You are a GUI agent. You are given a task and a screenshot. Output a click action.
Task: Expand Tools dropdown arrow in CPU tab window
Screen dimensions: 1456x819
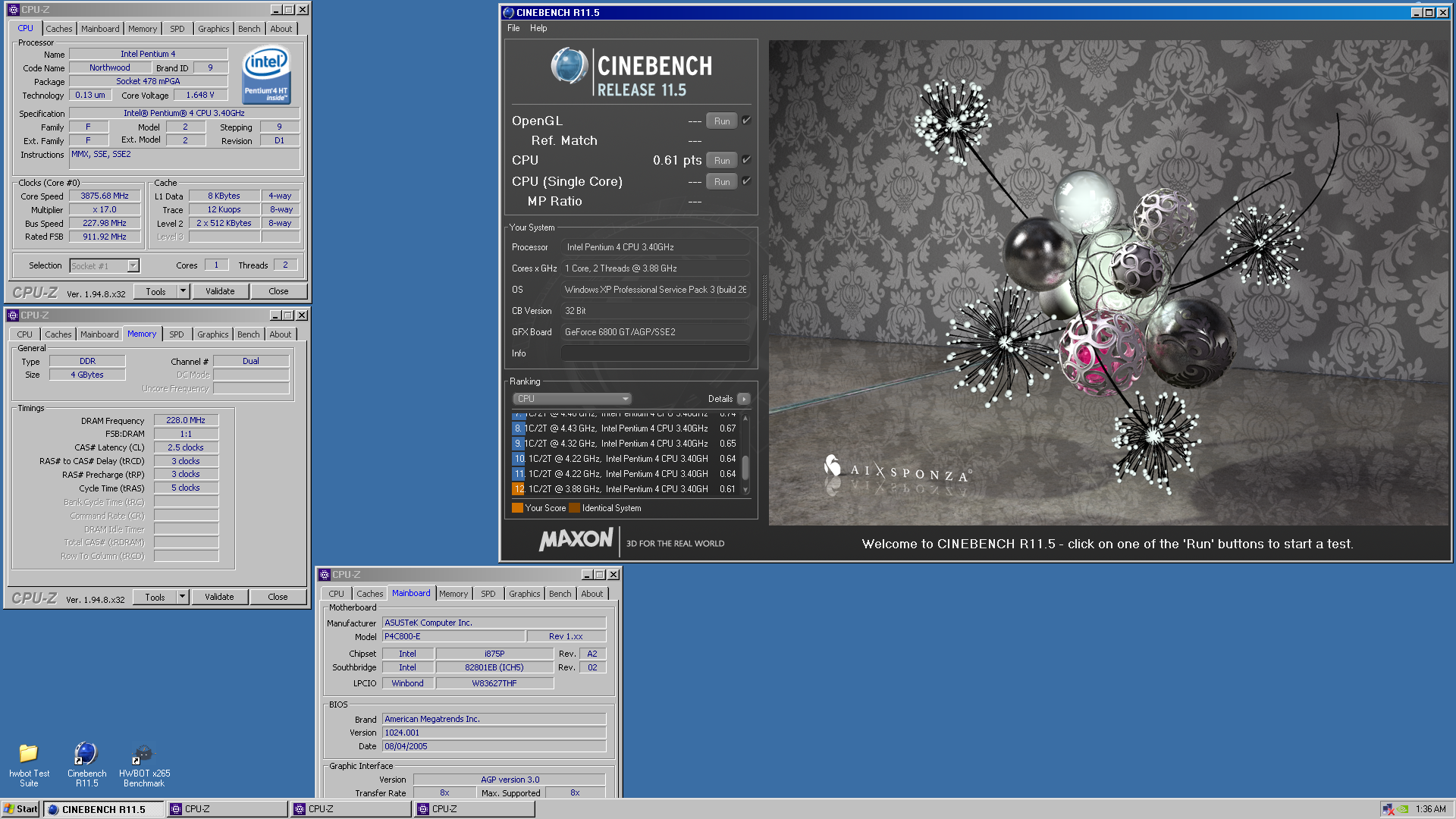(x=183, y=291)
